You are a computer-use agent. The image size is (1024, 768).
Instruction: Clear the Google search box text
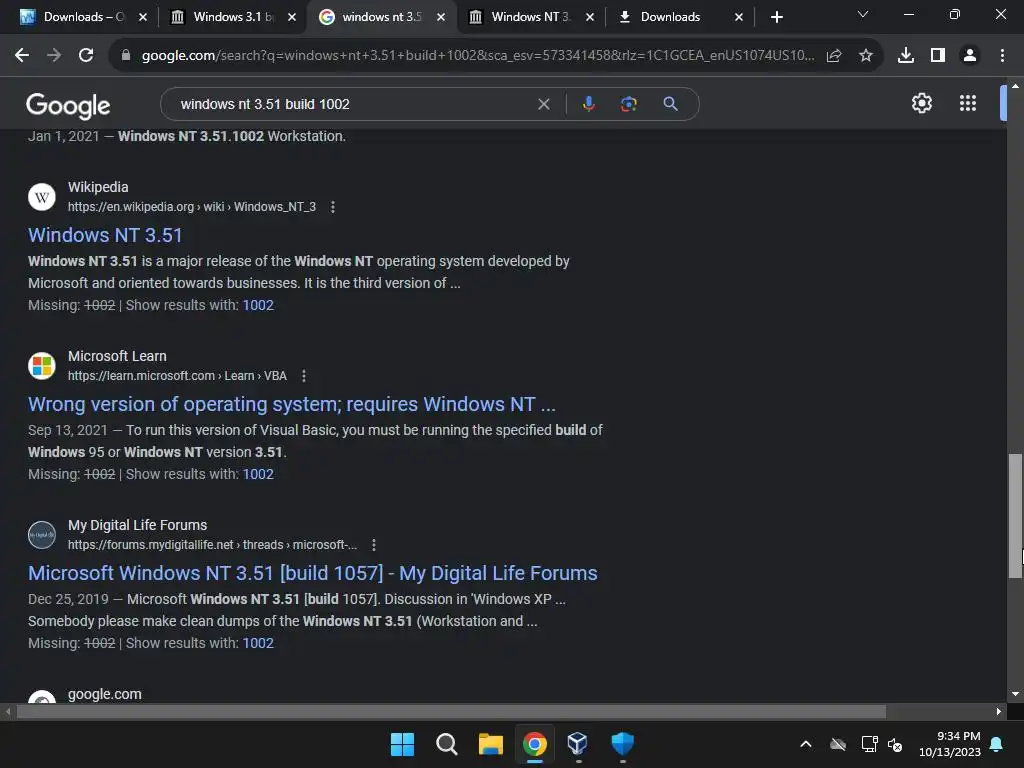[x=543, y=104]
